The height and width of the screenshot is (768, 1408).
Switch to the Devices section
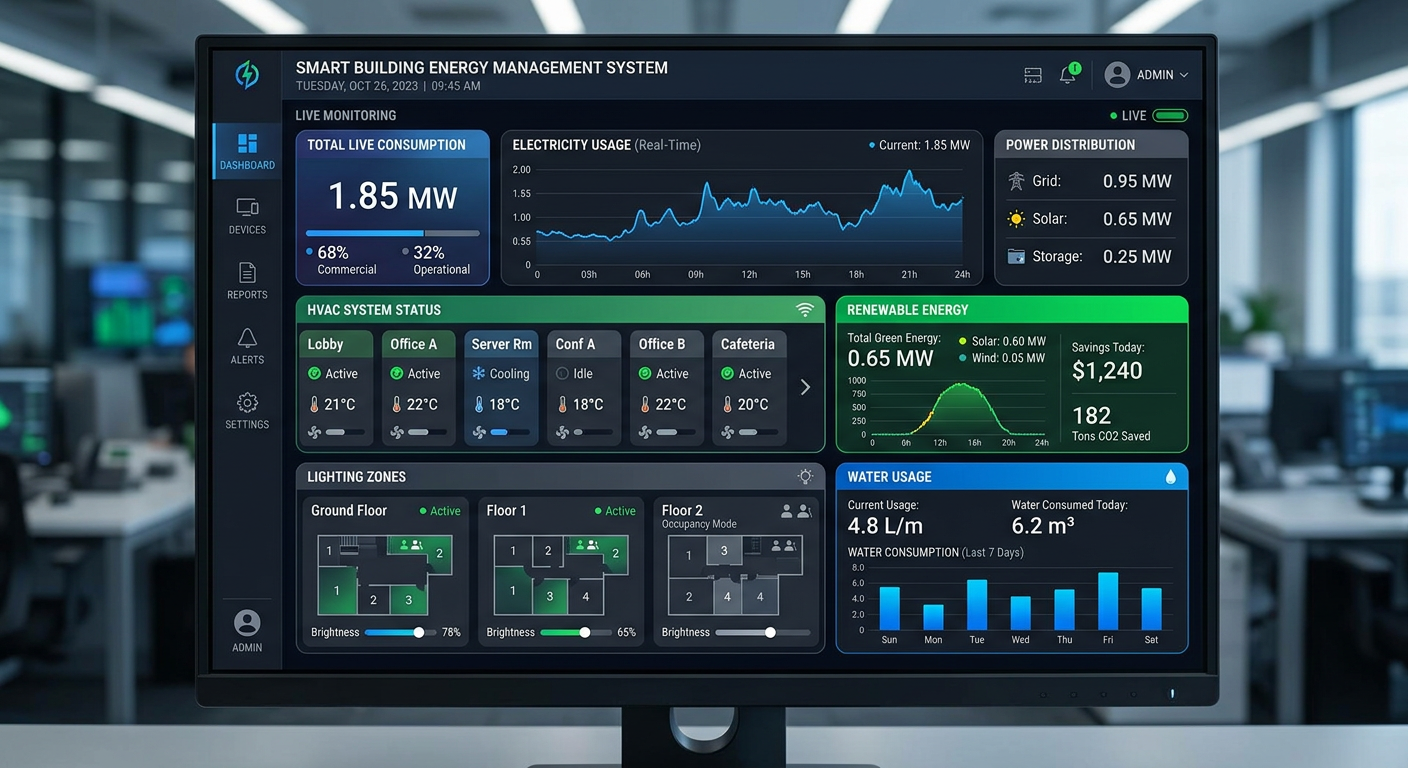tap(247, 216)
